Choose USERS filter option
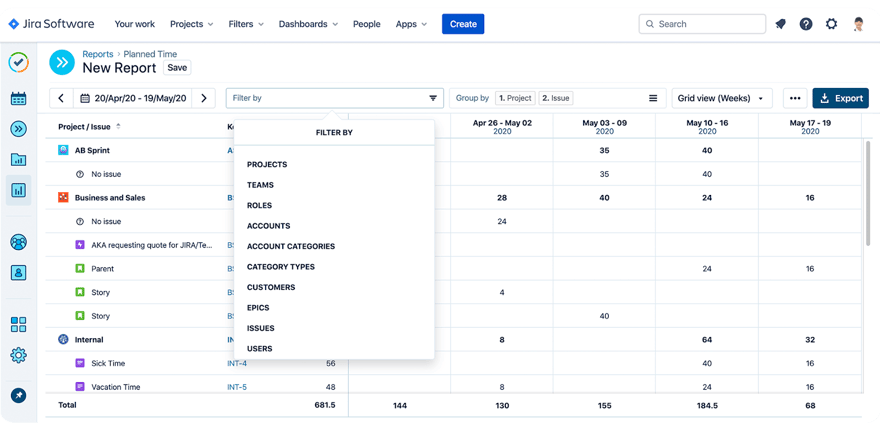The width and height of the screenshot is (880, 430). [x=259, y=349]
